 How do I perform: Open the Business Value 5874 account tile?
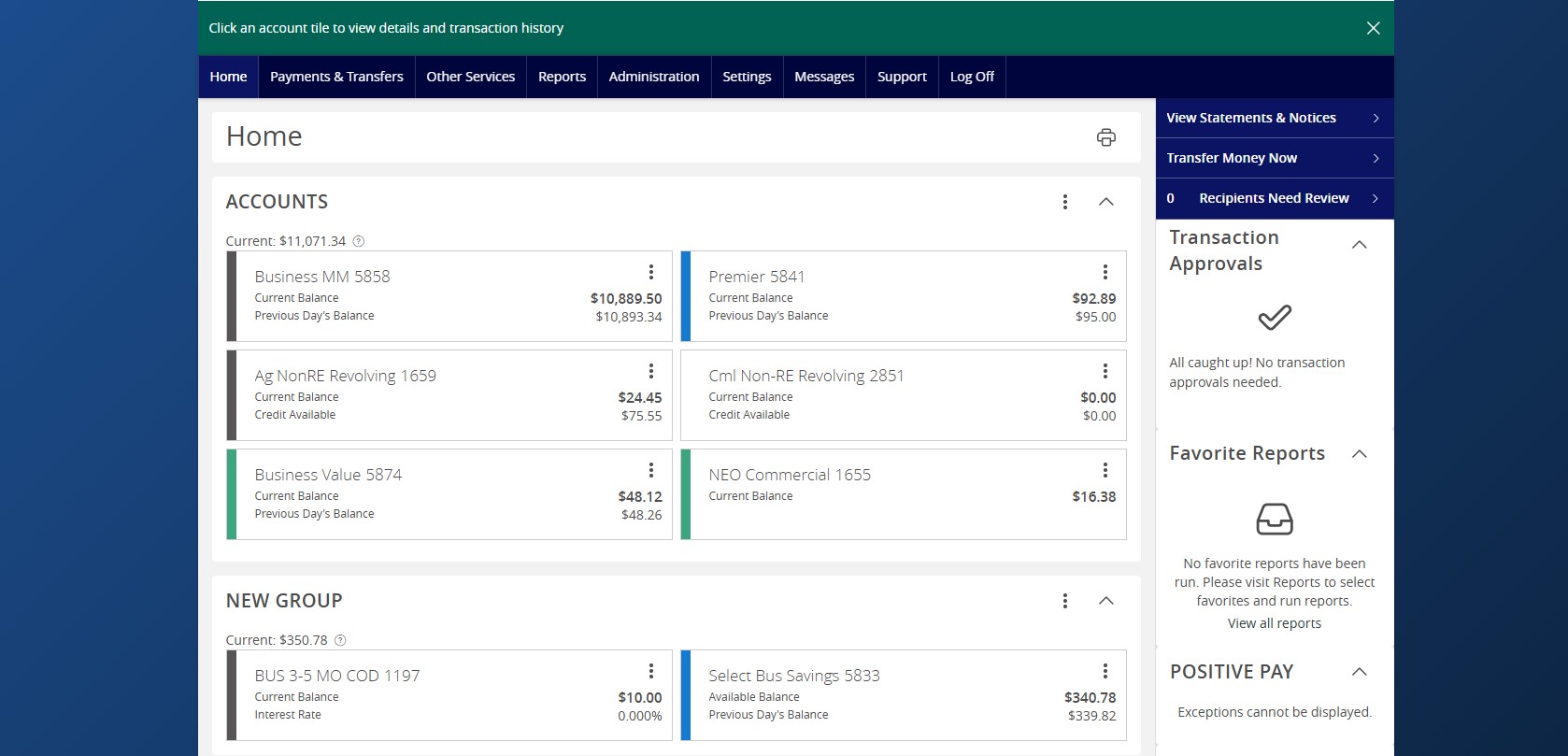tap(449, 494)
